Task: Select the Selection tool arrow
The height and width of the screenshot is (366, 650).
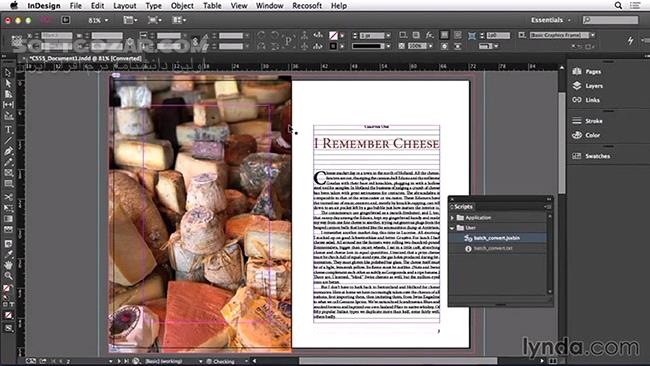Action: pyautogui.click(x=8, y=73)
